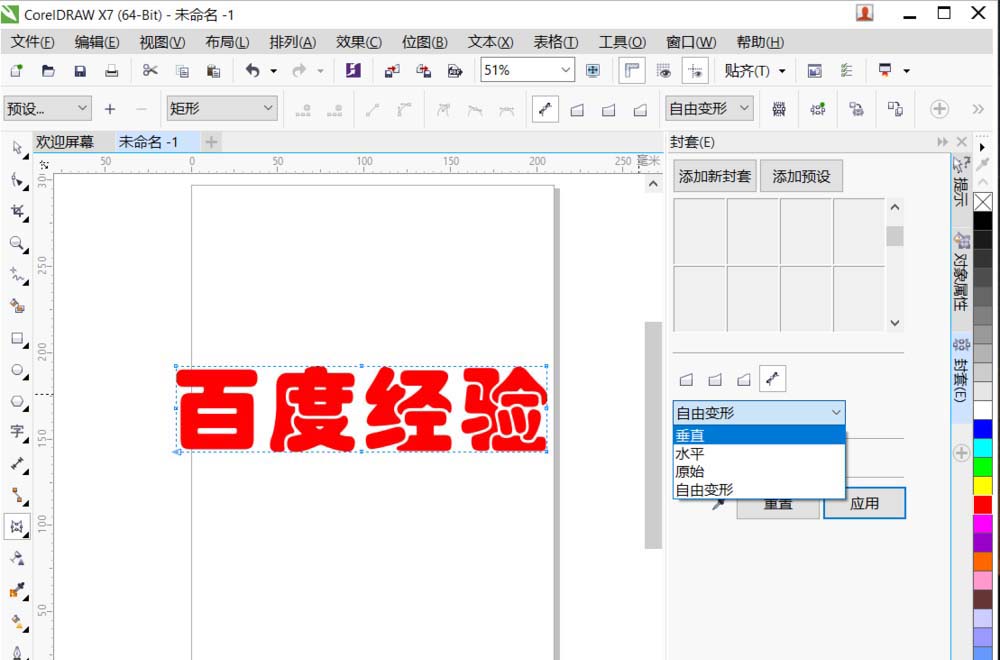
Task: Undo the last action
Action: pyautogui.click(x=253, y=70)
